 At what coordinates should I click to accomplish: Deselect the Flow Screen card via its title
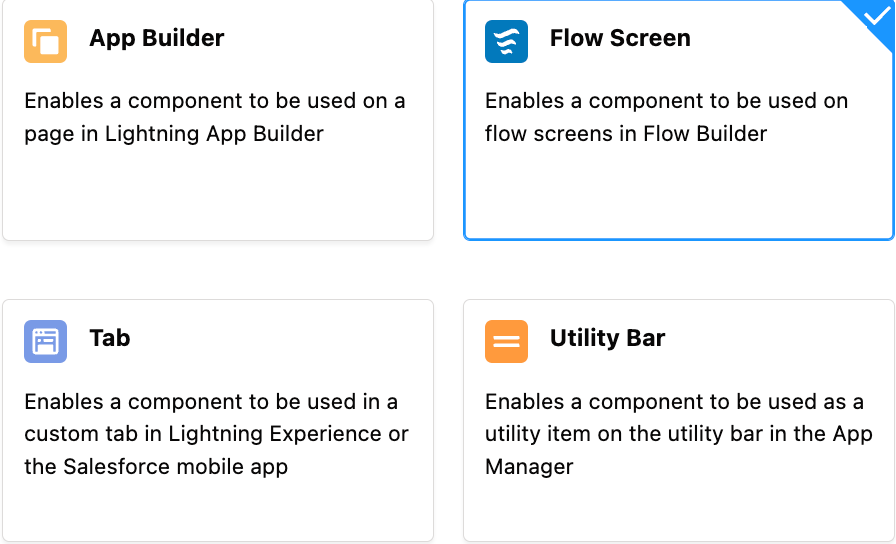click(620, 38)
